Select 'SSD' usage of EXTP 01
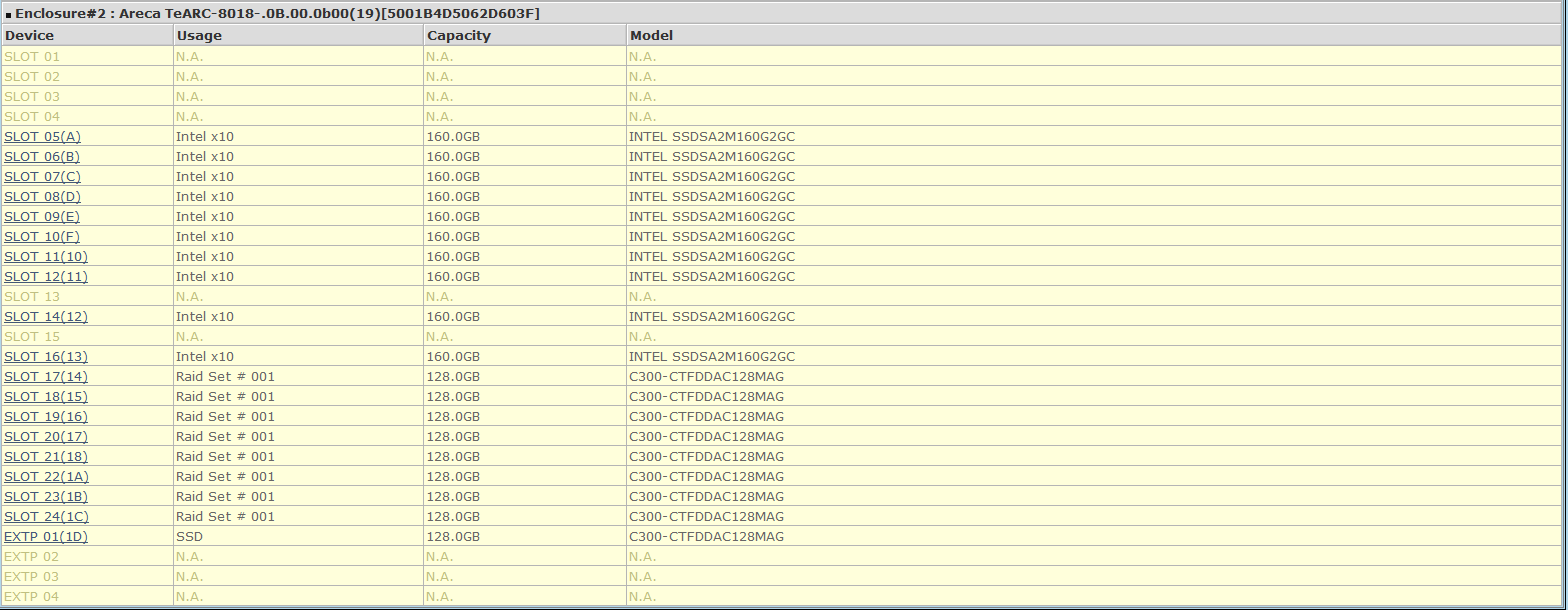This screenshot has height=610, width=1568. pyautogui.click(x=189, y=536)
